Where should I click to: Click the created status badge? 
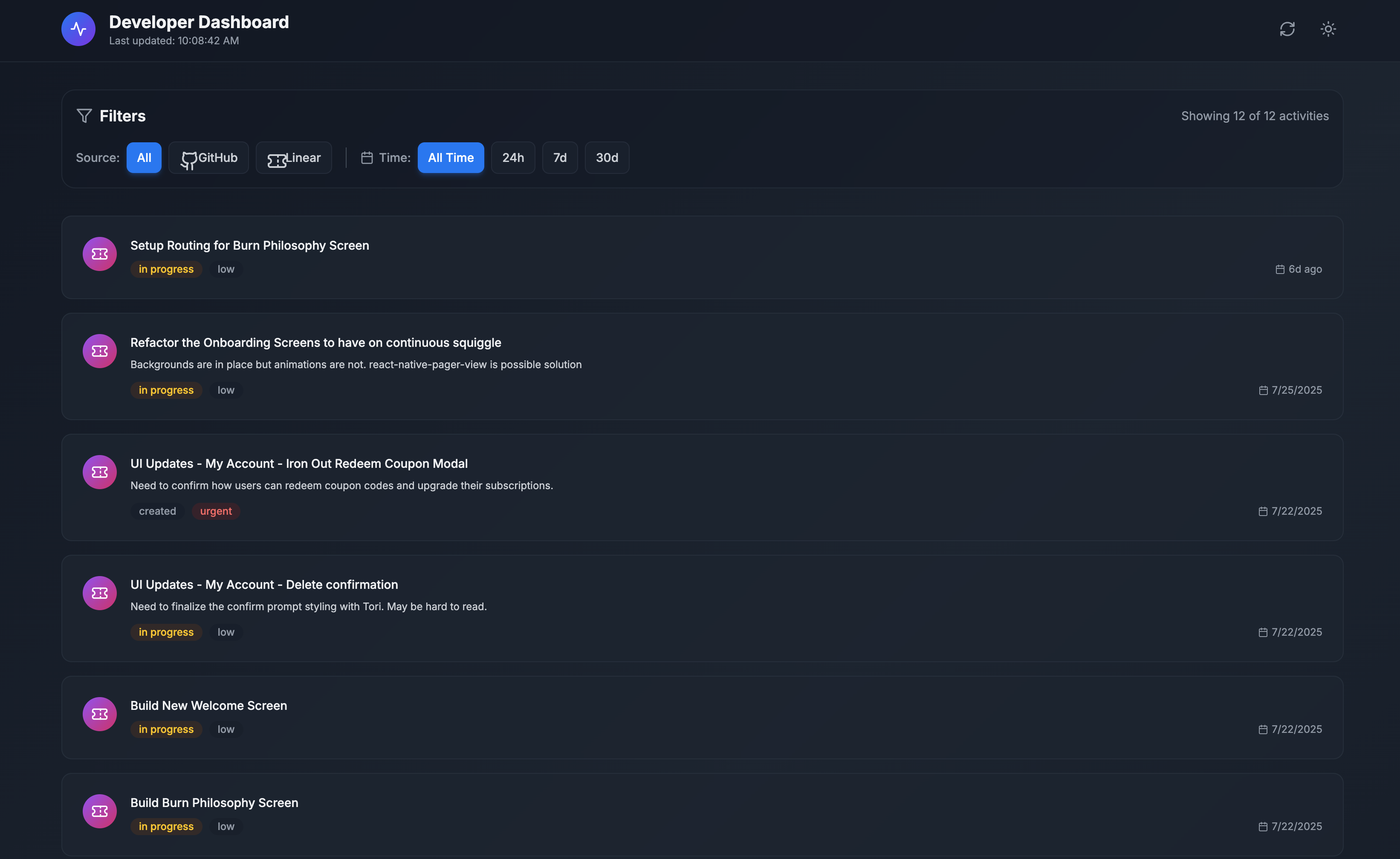coord(157,511)
